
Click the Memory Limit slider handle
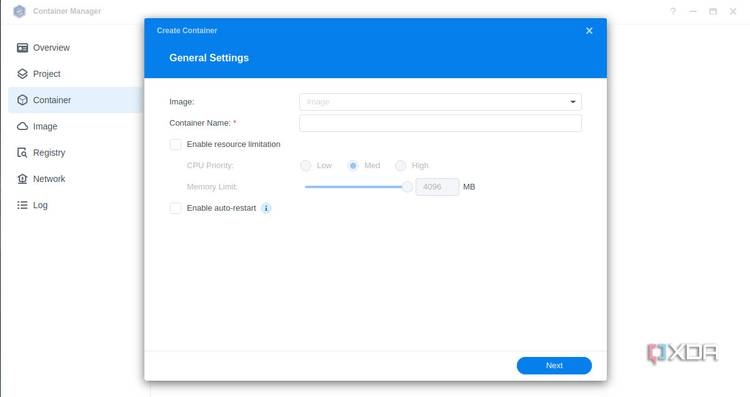pos(407,187)
